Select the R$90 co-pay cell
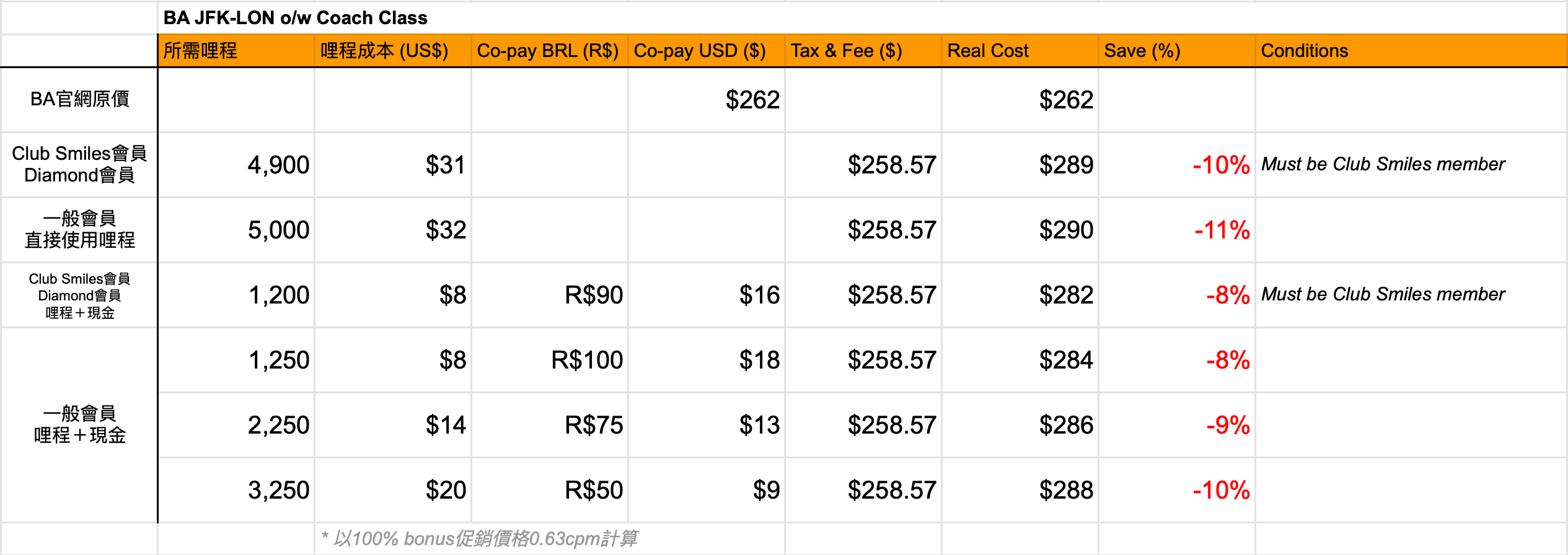 (x=549, y=295)
